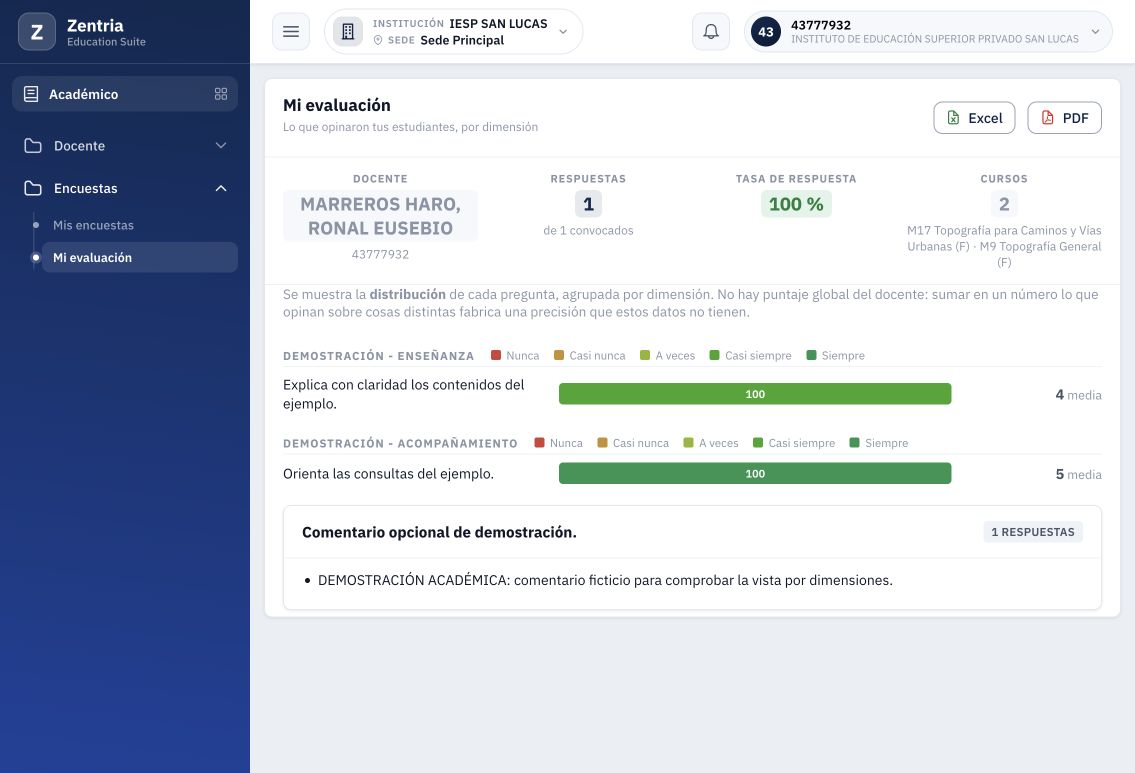Click DEMOSTRACIÓN - ENSEÑANZA dimension heading
Viewport: 1135px width, 773px height.
tap(379, 356)
